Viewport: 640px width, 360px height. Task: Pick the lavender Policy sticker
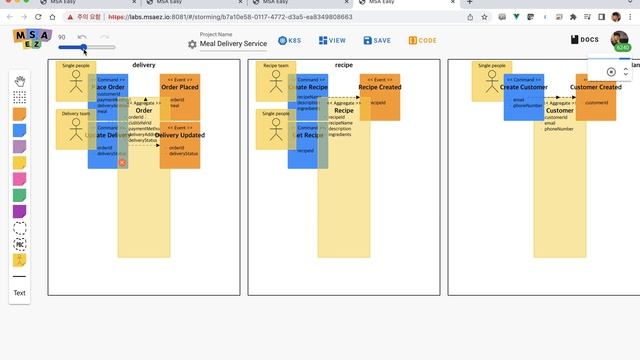pyautogui.click(x=20, y=147)
